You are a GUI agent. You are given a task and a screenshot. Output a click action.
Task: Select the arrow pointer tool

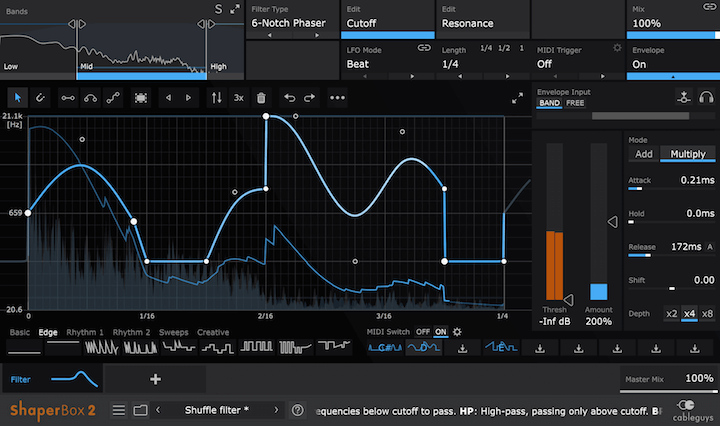point(17,98)
